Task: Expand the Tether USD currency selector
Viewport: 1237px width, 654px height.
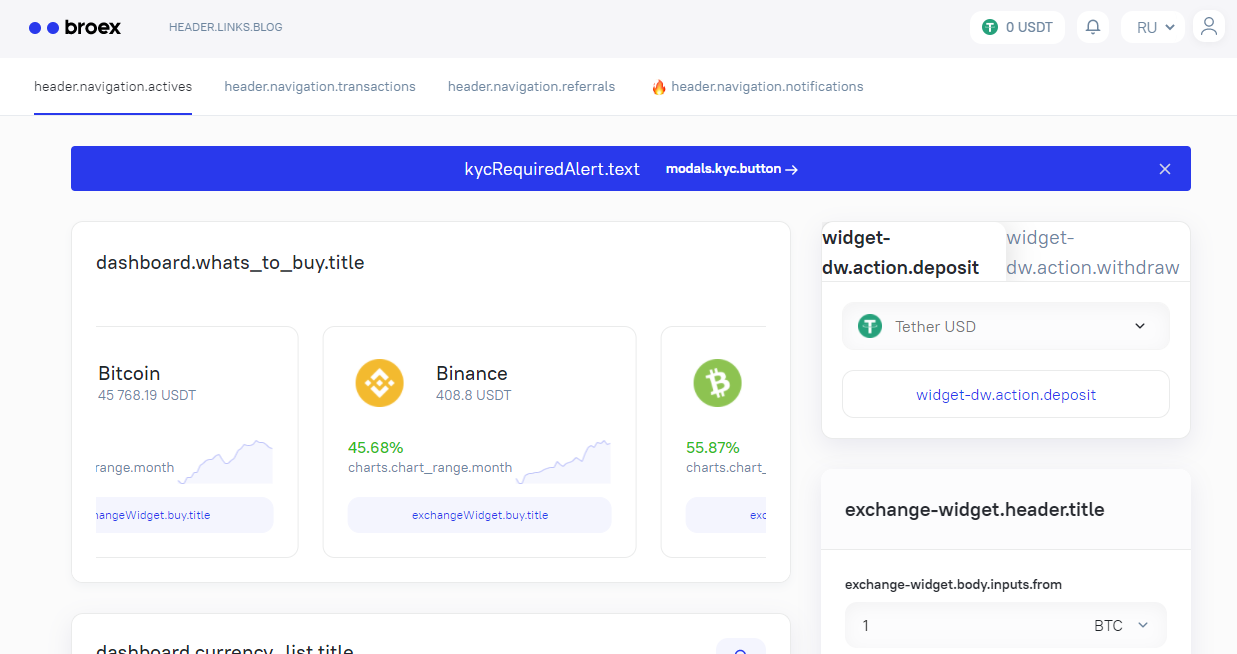Action: click(x=1006, y=326)
